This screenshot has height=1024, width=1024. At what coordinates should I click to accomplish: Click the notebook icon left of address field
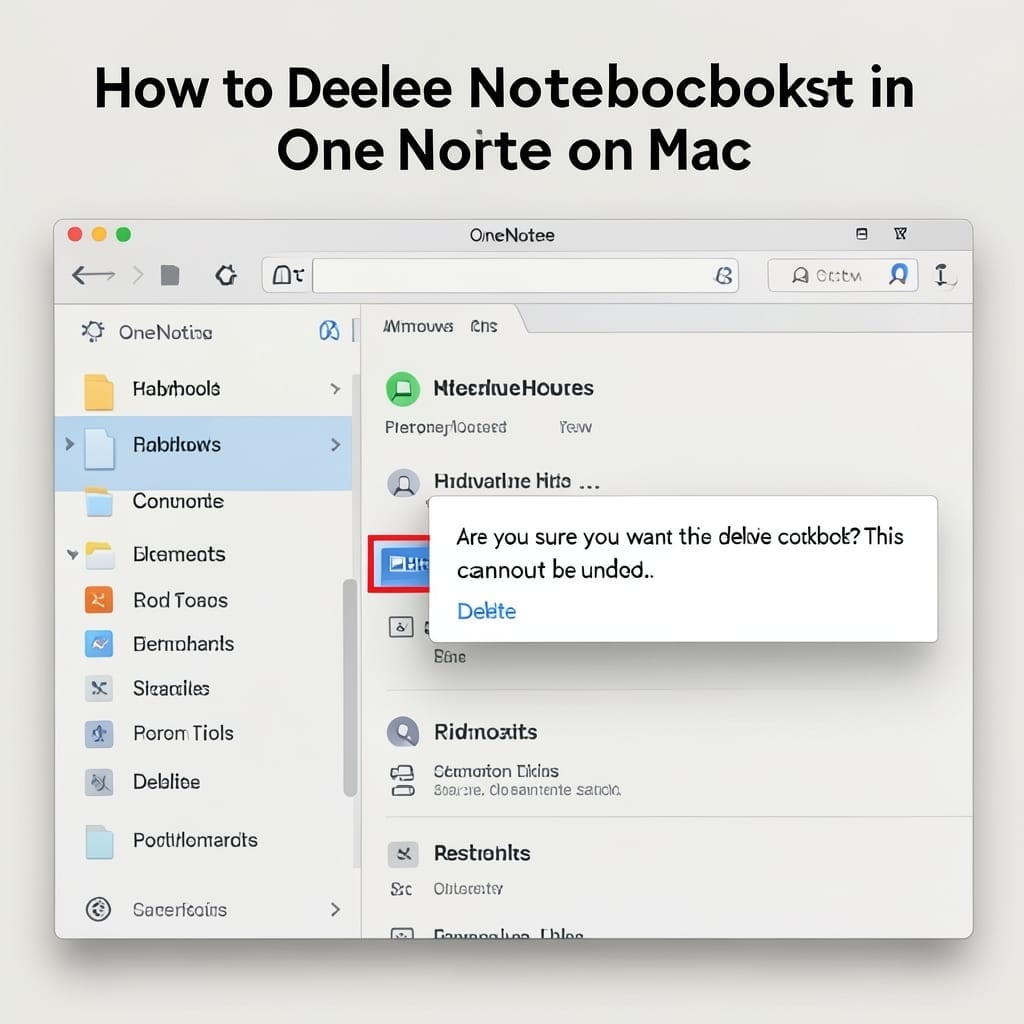point(287,276)
